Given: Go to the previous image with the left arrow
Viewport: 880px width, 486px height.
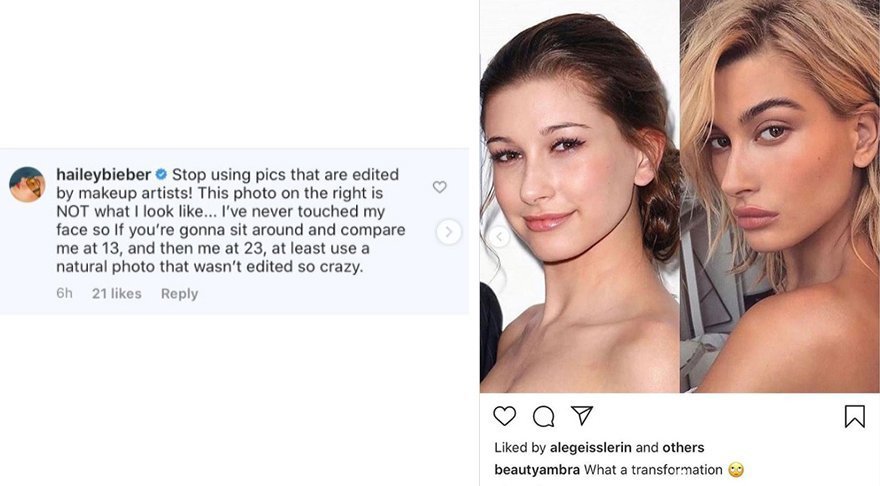Looking at the screenshot, I should 498,237.
